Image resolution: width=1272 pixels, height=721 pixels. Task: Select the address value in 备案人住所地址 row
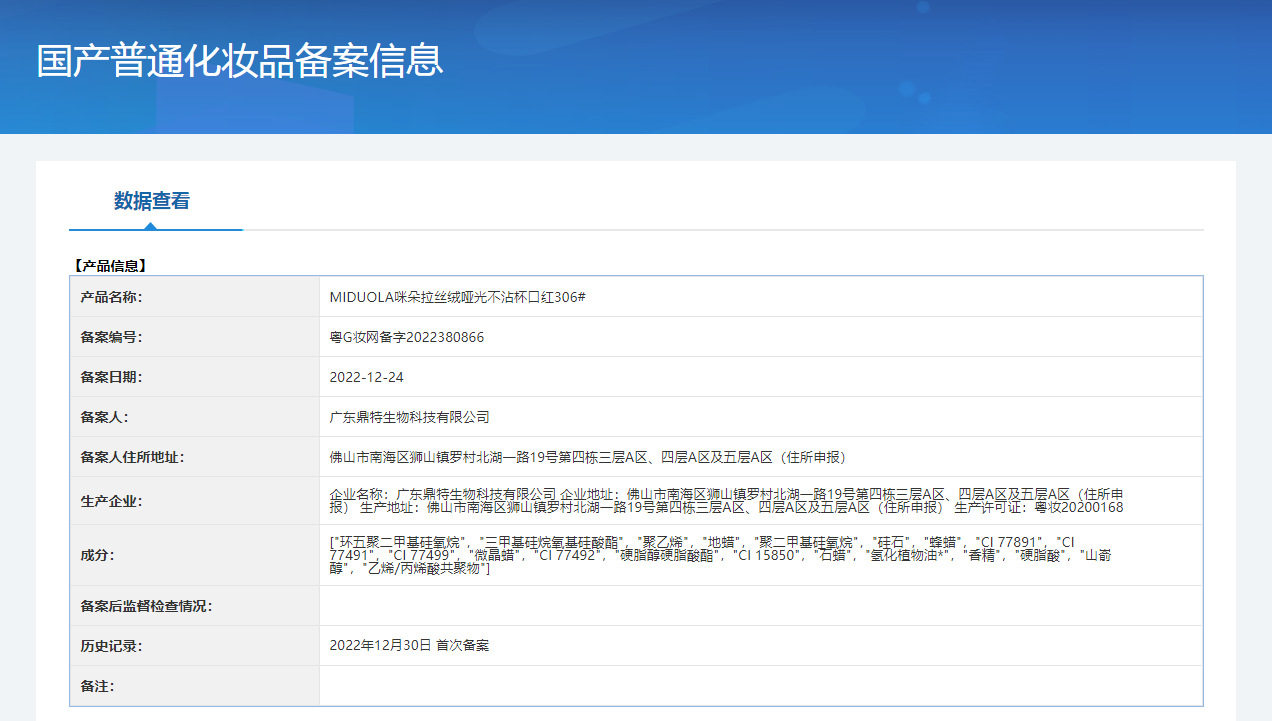[588, 457]
